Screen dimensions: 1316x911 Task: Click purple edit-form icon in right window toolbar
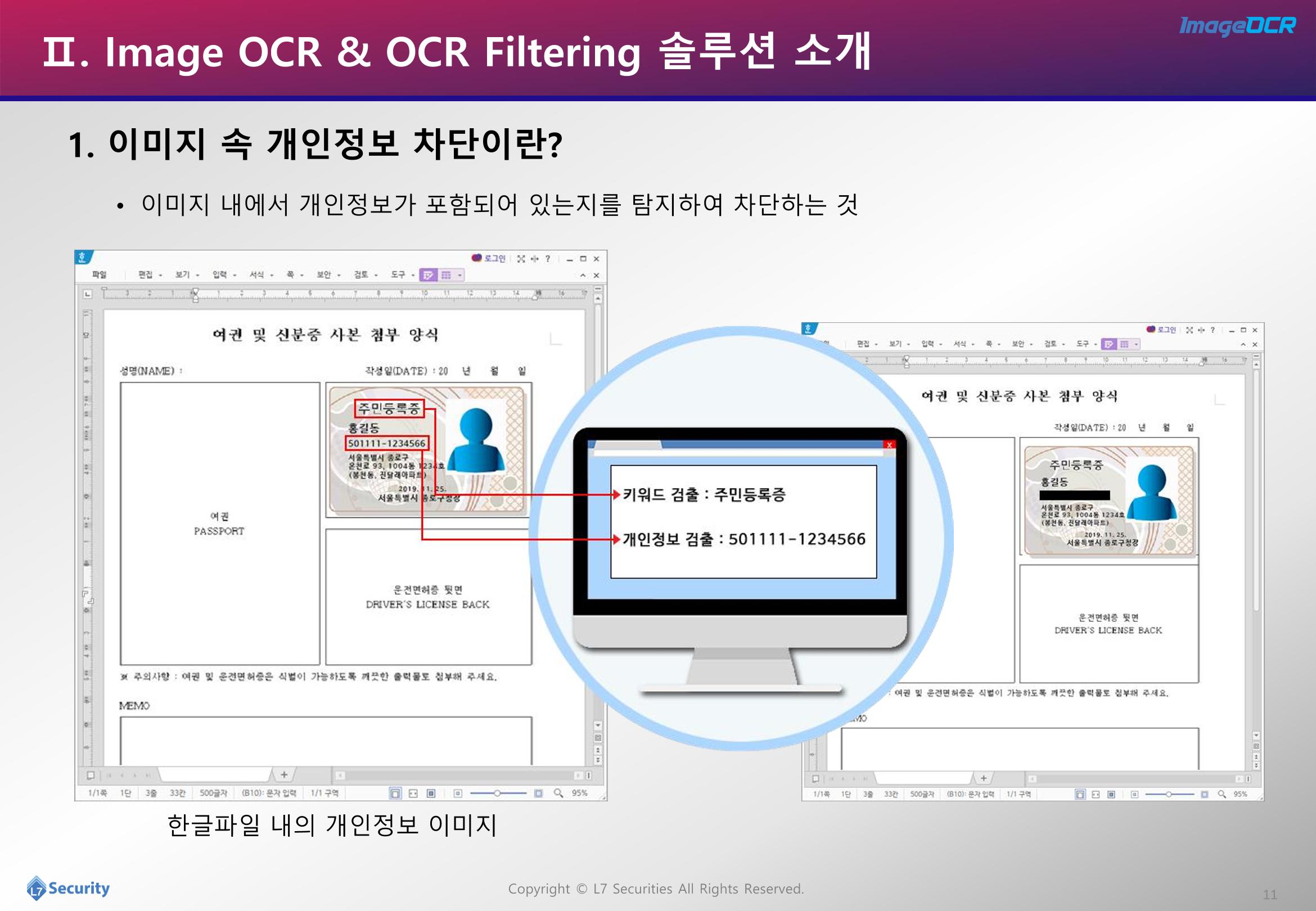point(1108,344)
